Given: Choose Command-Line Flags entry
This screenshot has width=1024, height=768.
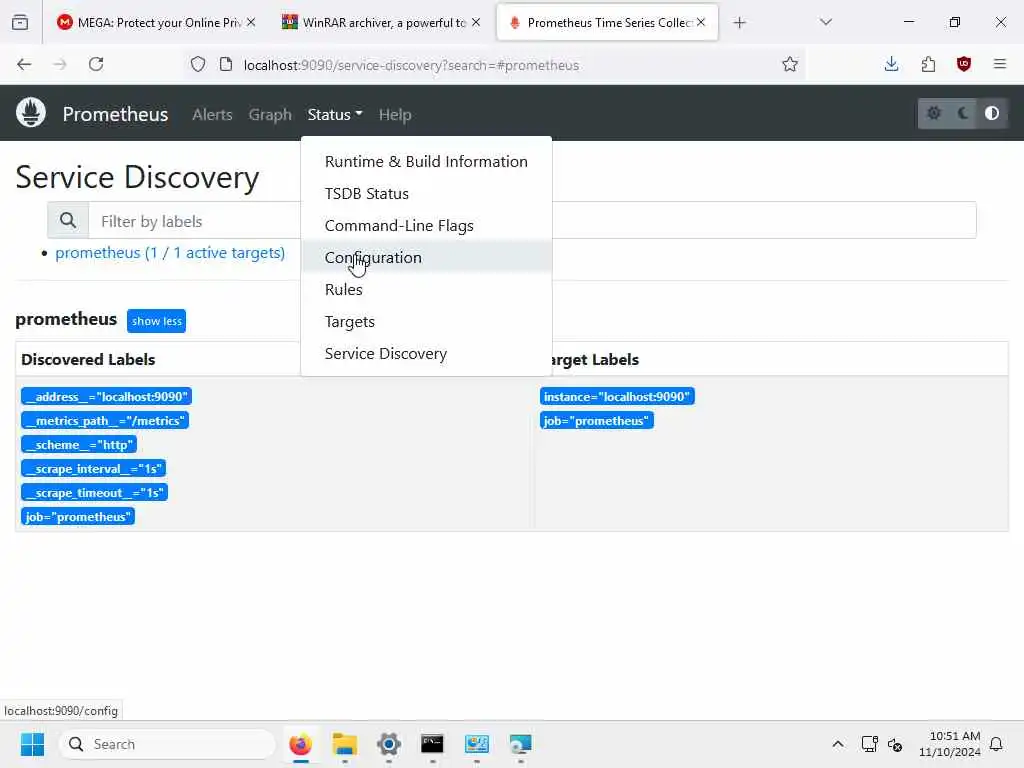Looking at the screenshot, I should (426, 225).
